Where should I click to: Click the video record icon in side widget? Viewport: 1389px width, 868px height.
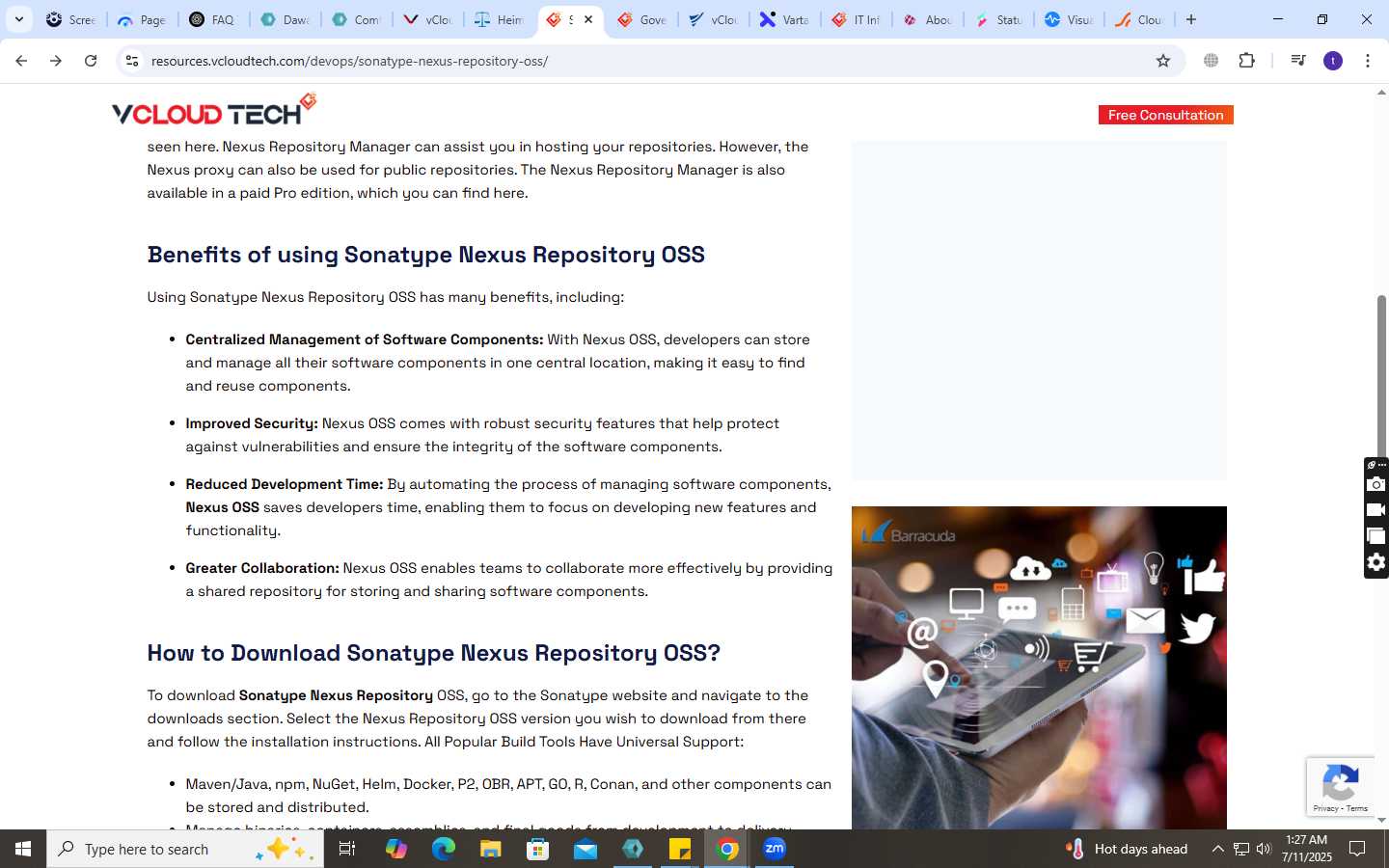coord(1376,510)
